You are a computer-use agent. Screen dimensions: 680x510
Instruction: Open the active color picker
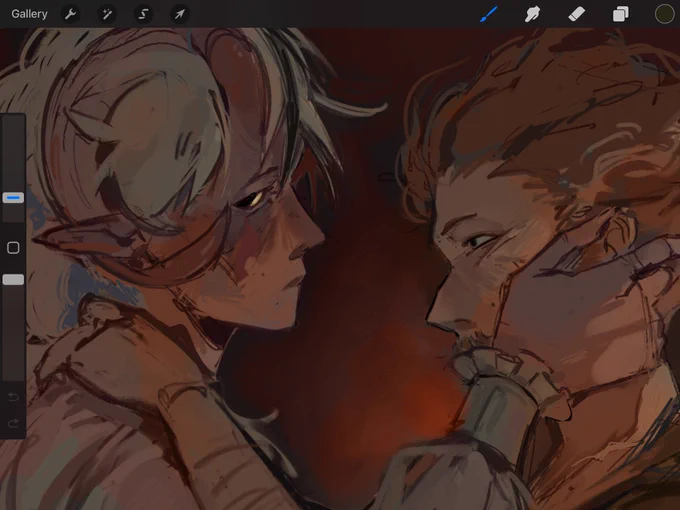(x=664, y=14)
